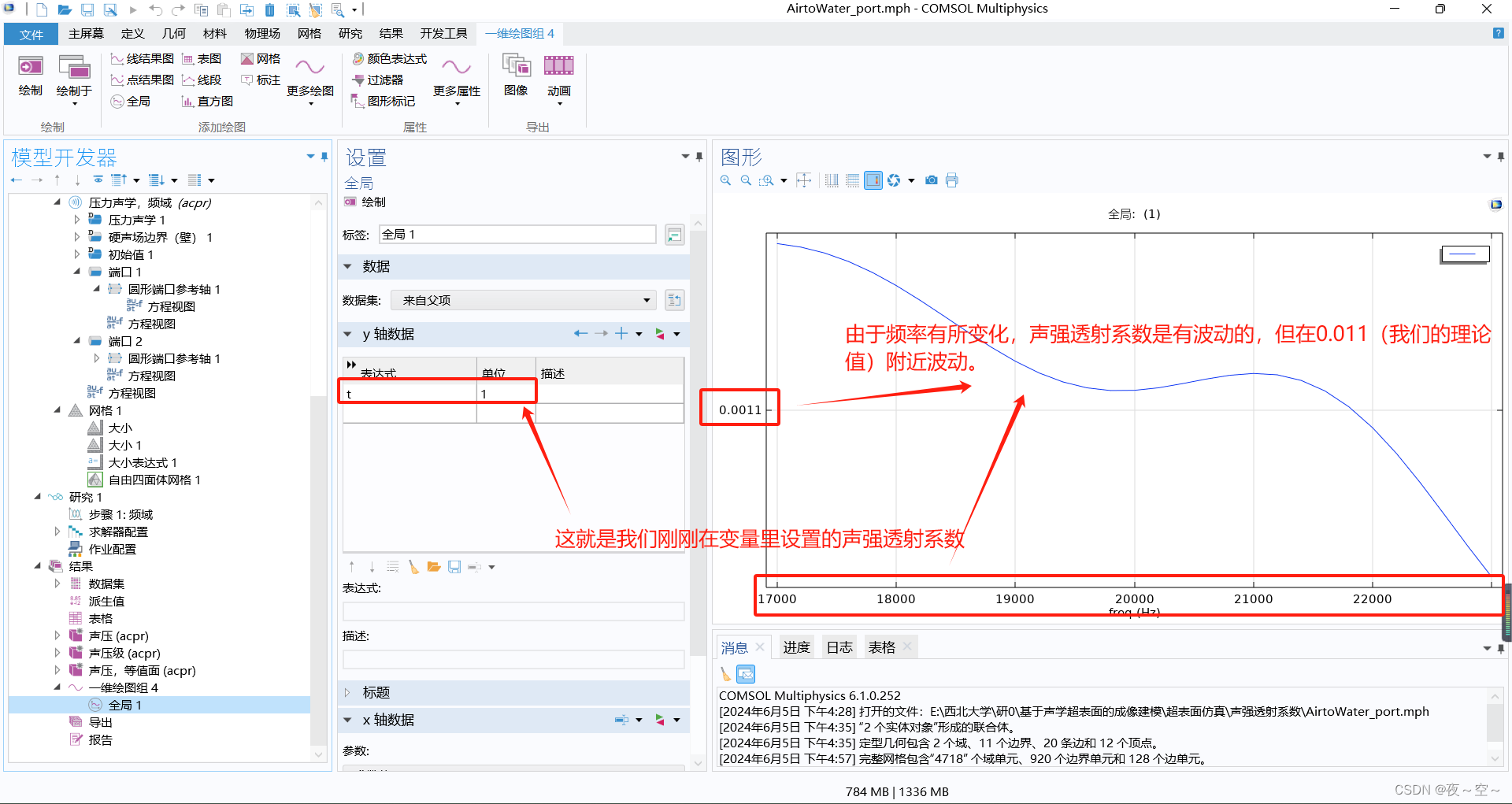The width and height of the screenshot is (1512, 804).
Task: Click the Plot settings icon beside 标签 field
Action: pyautogui.click(x=675, y=235)
